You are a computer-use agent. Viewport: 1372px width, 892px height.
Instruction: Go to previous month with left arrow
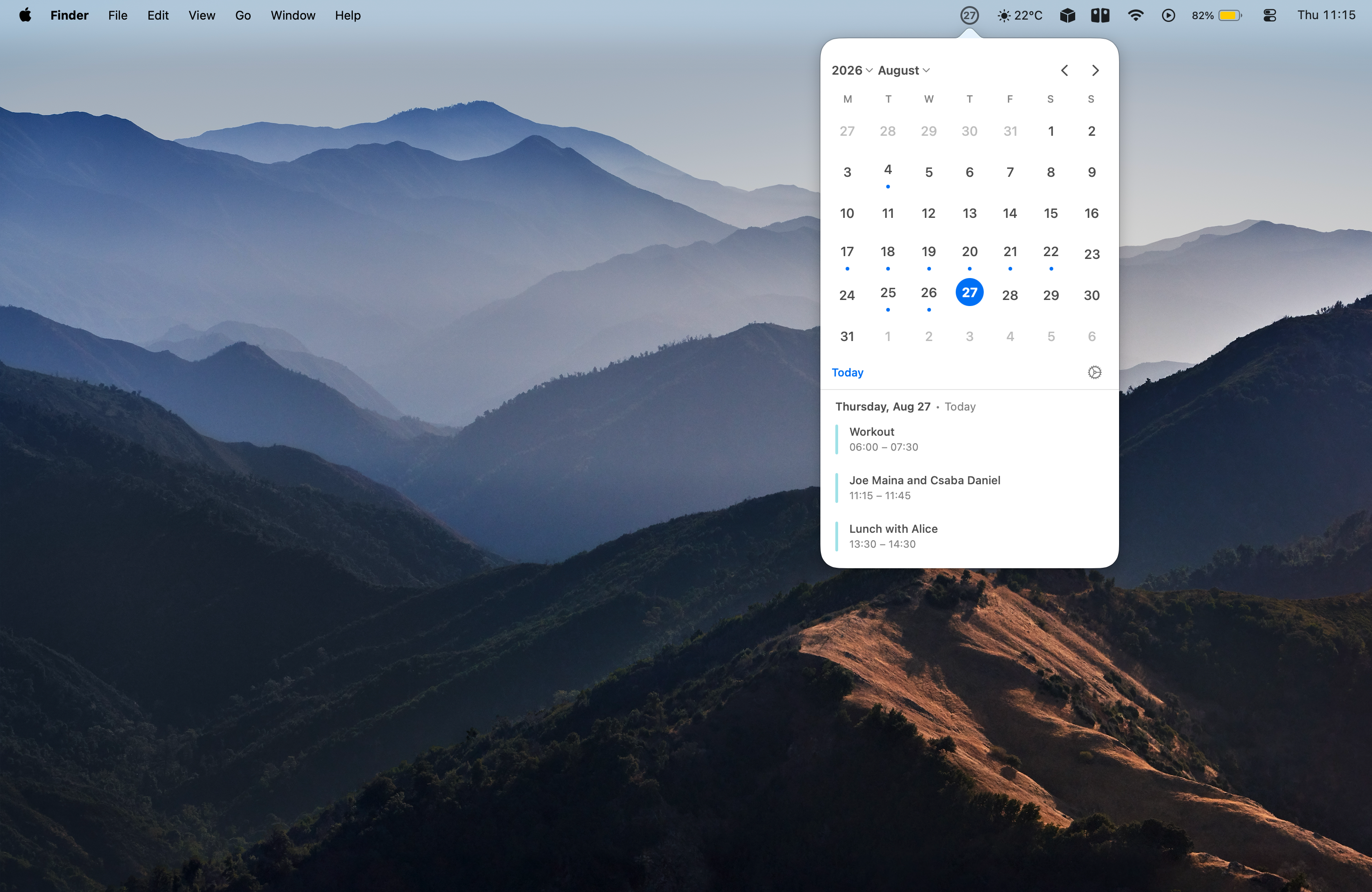click(x=1064, y=70)
